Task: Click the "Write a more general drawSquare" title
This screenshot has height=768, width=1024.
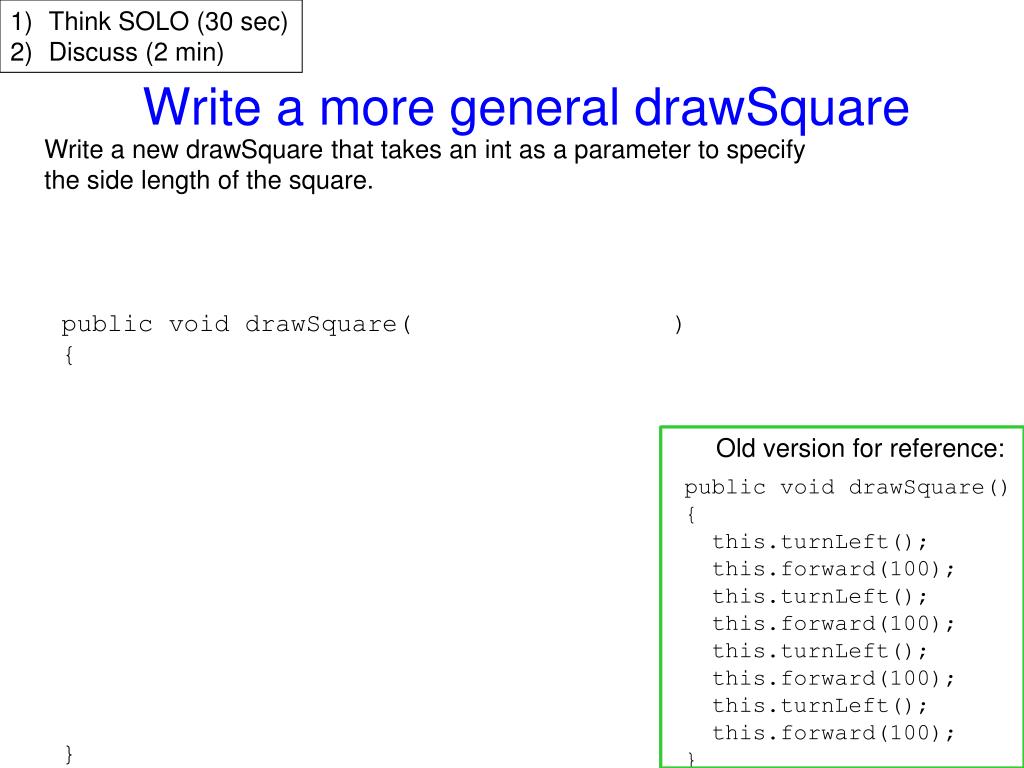Action: click(x=526, y=107)
